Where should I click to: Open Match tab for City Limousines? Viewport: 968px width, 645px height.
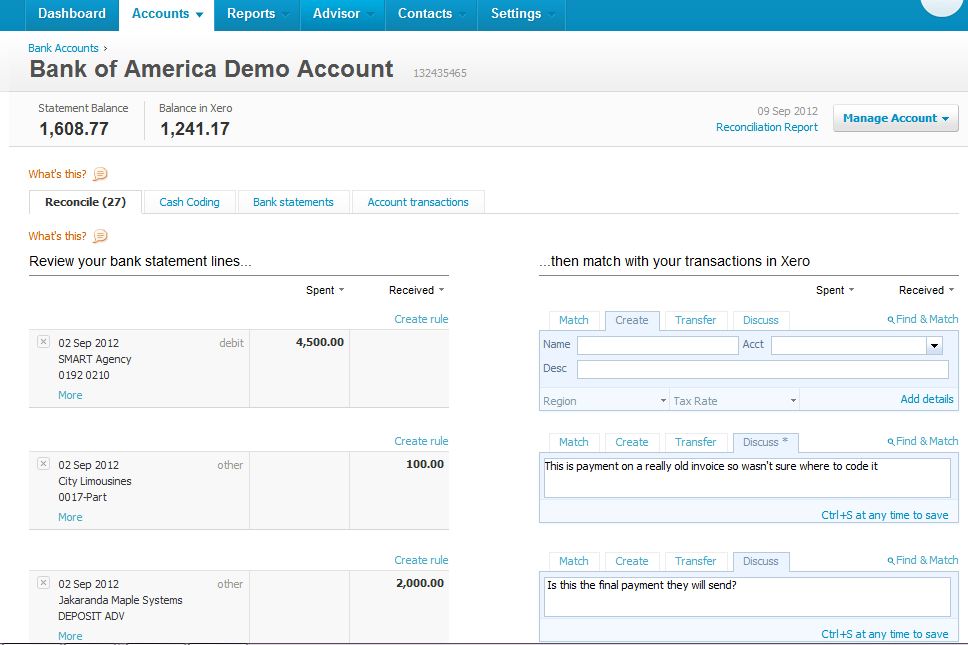click(x=574, y=442)
